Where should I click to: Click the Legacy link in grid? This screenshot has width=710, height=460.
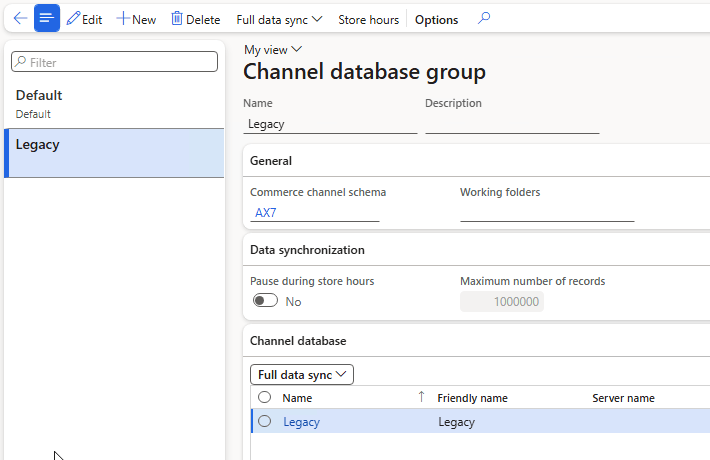pos(301,422)
